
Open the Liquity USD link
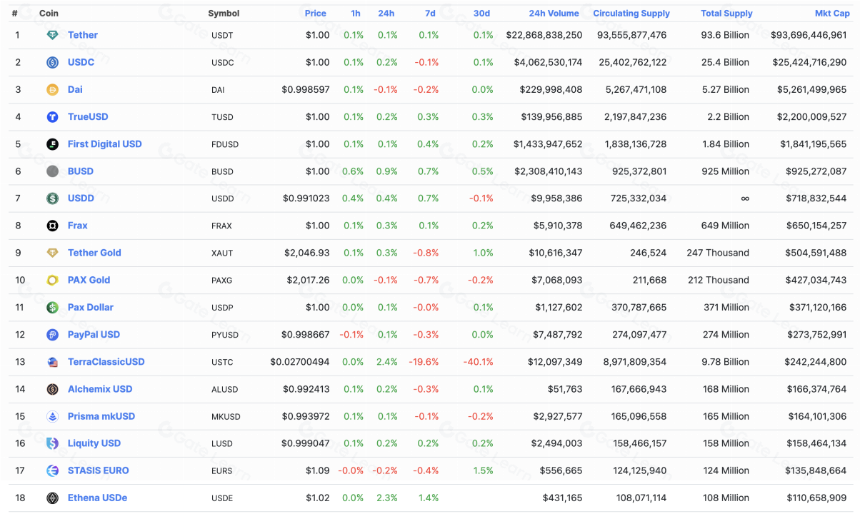pos(94,443)
